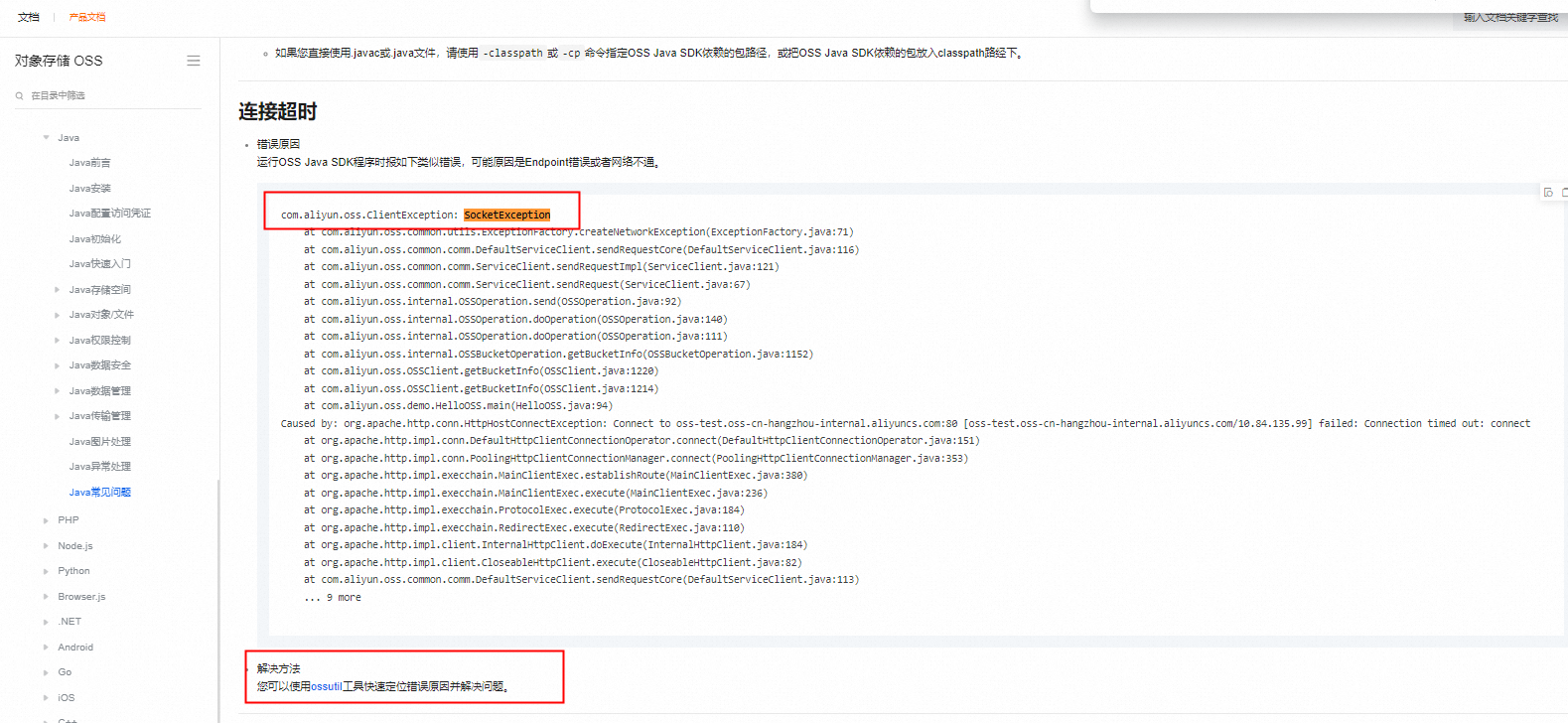Expand the Python node arrow
Viewport: 1568px width, 723px height.
46,571
